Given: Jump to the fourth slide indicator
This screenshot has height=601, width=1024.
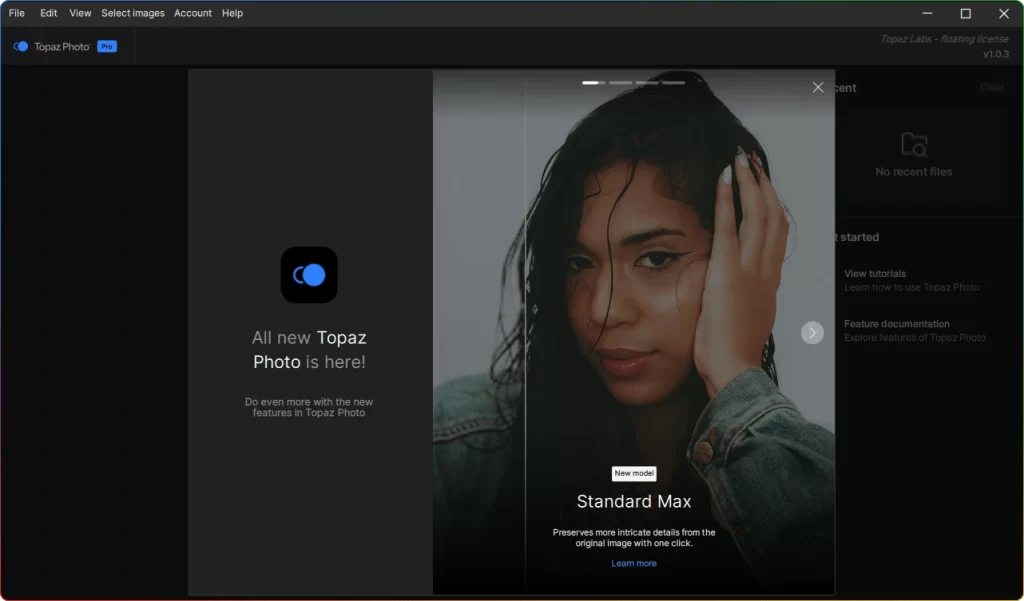Looking at the screenshot, I should click(673, 83).
